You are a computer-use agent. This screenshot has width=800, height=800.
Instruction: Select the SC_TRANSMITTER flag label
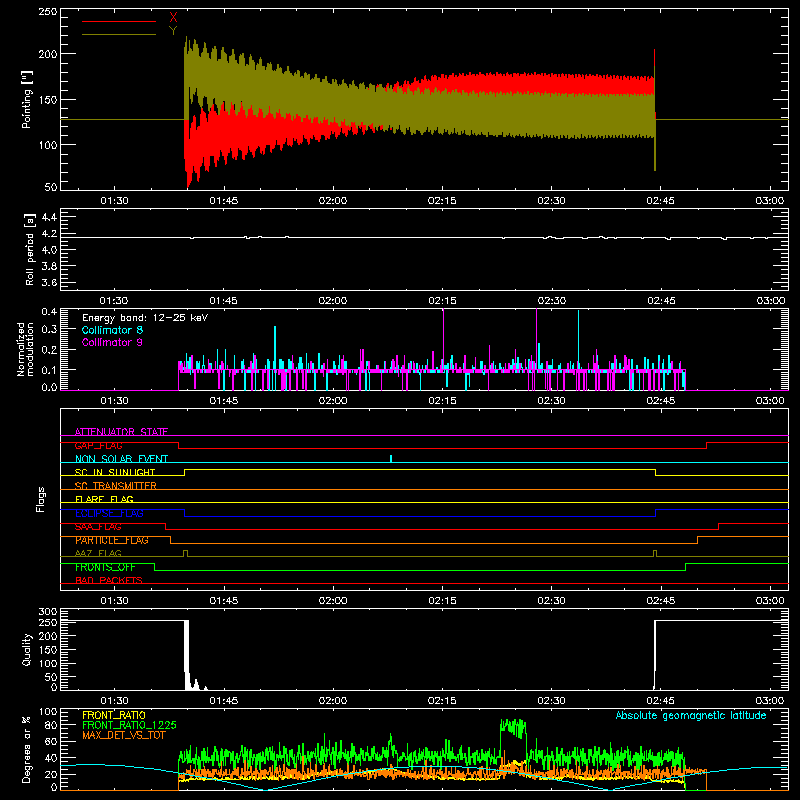point(115,485)
